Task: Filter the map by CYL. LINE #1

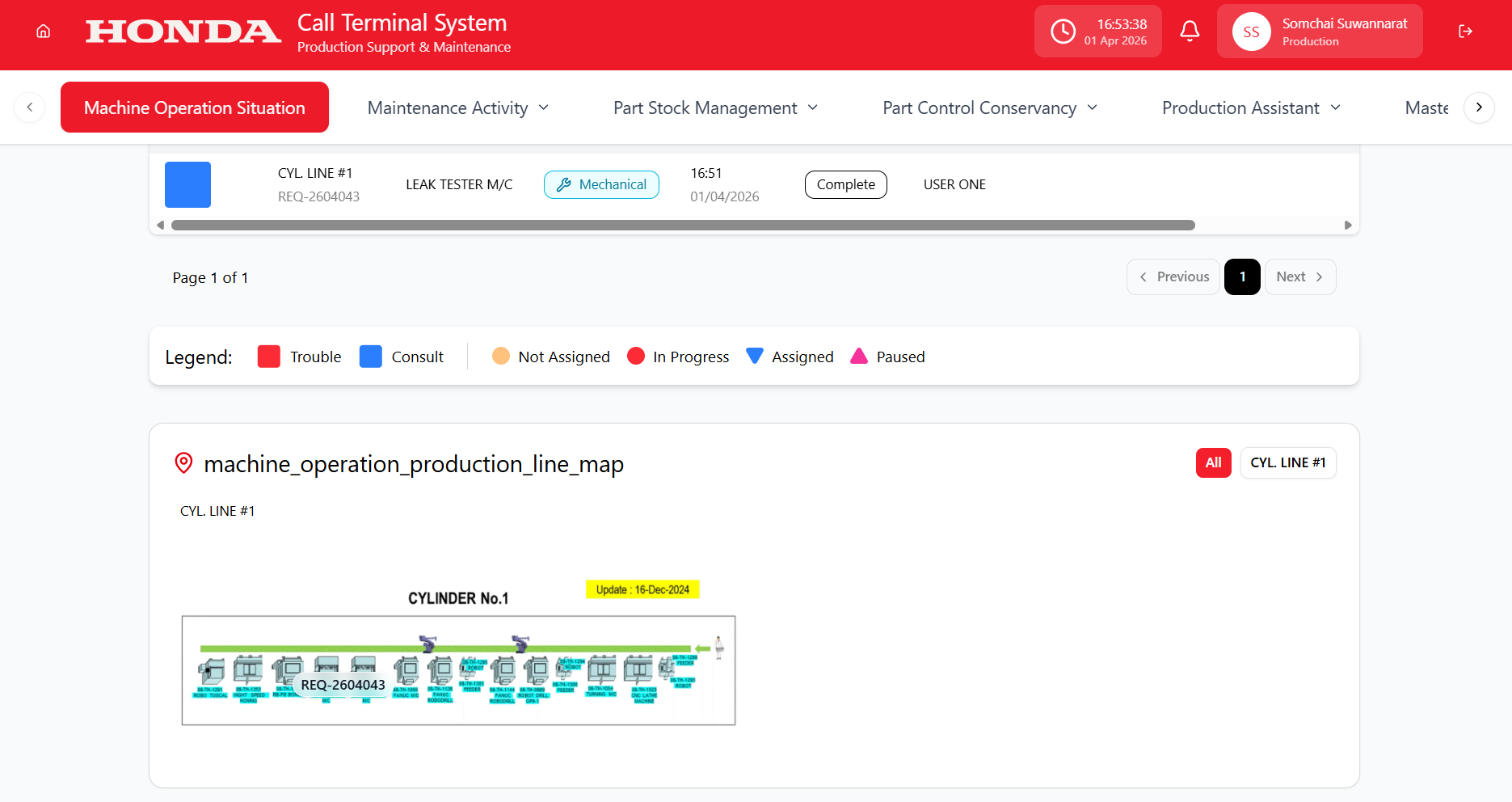Action: click(x=1287, y=462)
